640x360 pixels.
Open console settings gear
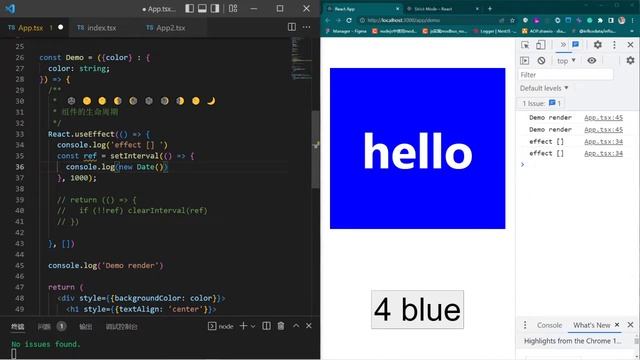click(x=630, y=60)
